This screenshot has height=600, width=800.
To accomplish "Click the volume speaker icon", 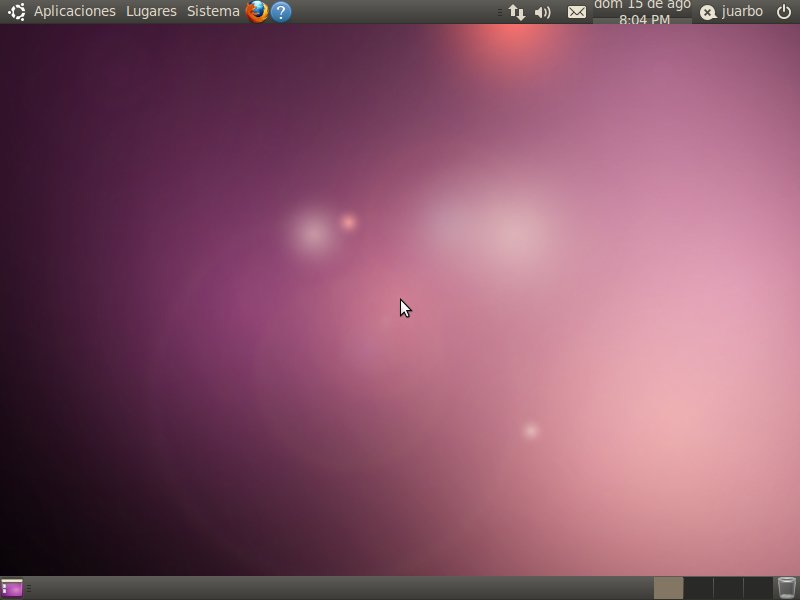I will (543, 12).
